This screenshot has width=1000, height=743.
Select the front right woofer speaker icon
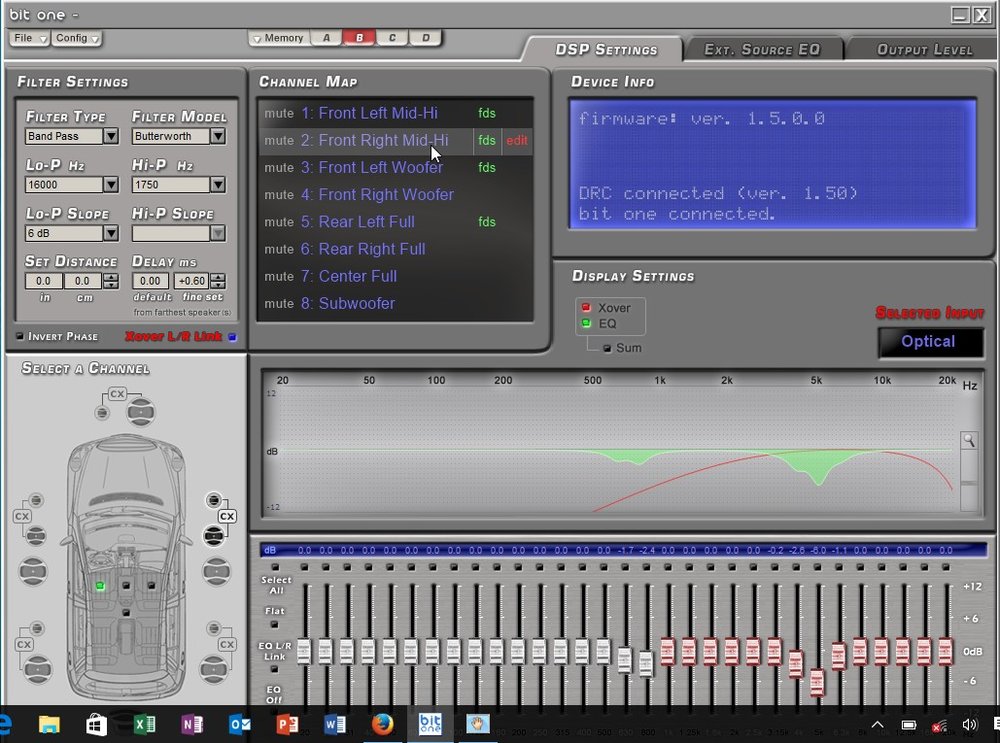coord(216,571)
